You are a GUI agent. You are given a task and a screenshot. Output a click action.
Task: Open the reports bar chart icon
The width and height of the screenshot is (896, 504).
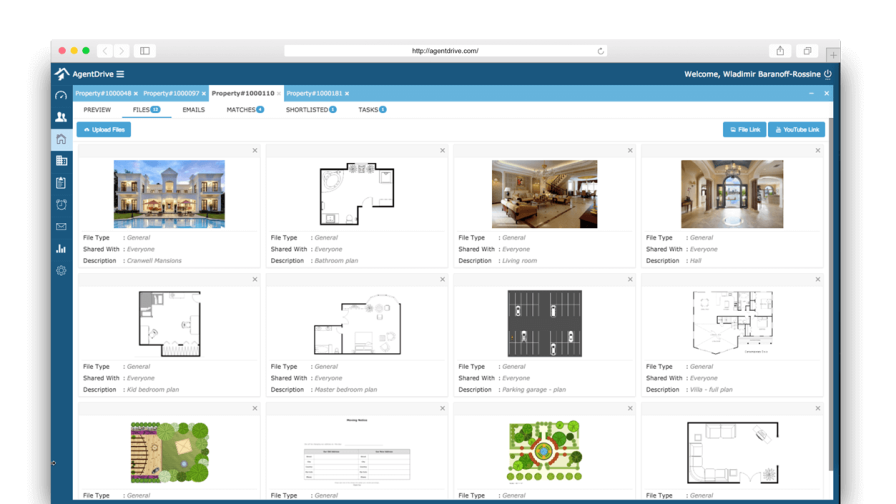(61, 249)
